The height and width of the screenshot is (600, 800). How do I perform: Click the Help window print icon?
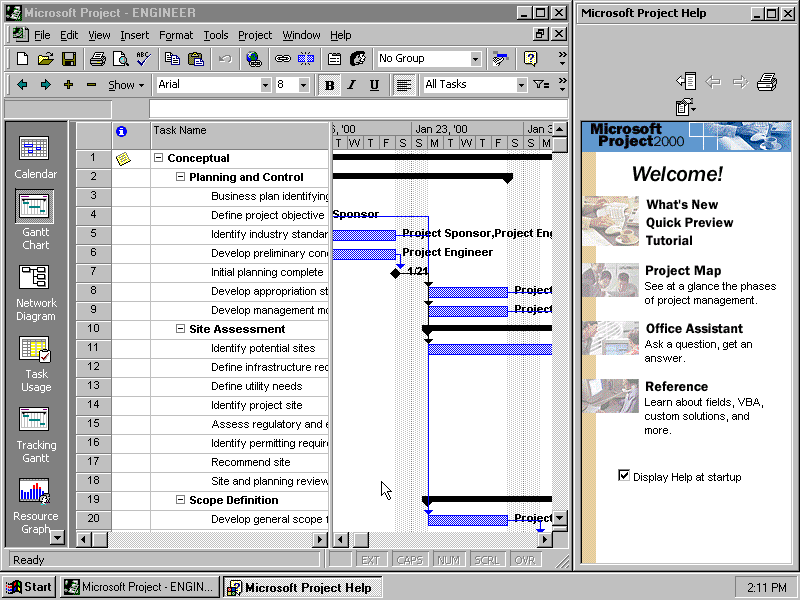tap(766, 81)
